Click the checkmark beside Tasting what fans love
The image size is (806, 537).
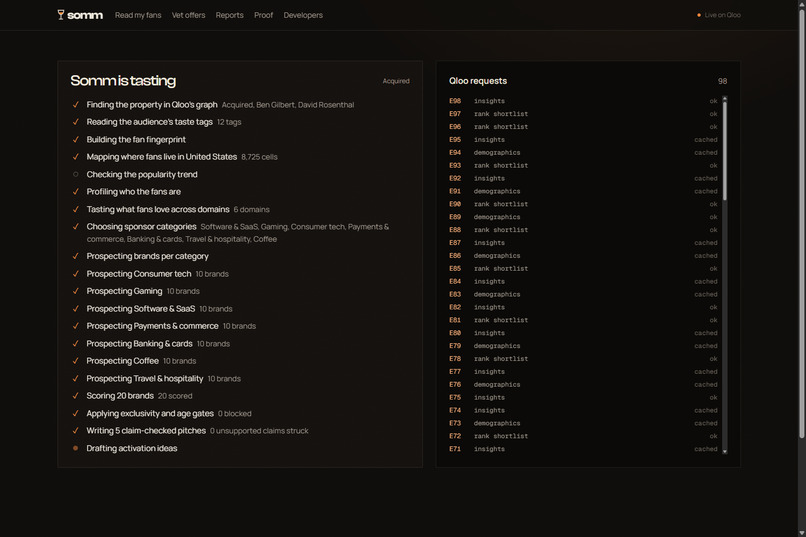pos(76,209)
